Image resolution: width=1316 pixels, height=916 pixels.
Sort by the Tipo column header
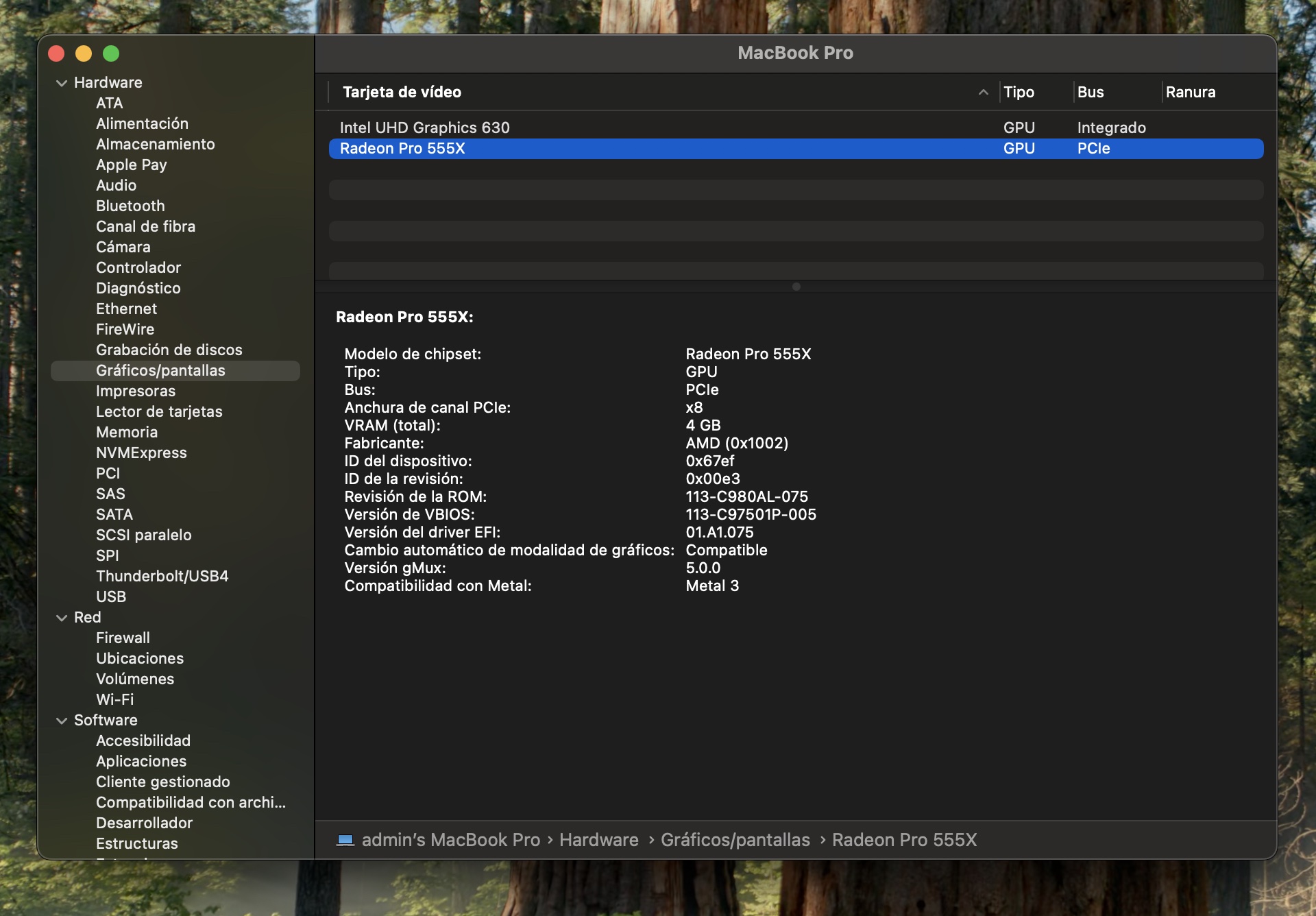pos(1019,92)
